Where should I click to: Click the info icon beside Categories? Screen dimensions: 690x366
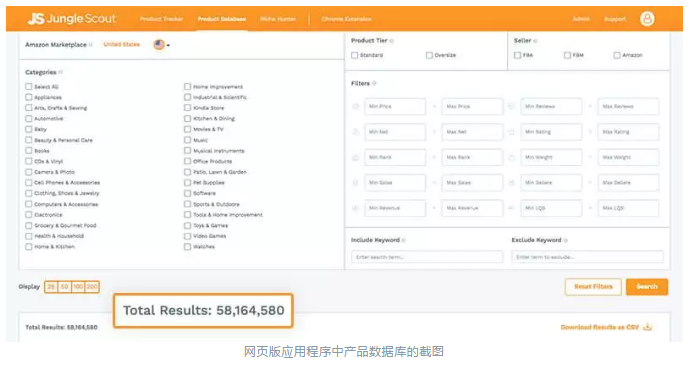(x=61, y=72)
